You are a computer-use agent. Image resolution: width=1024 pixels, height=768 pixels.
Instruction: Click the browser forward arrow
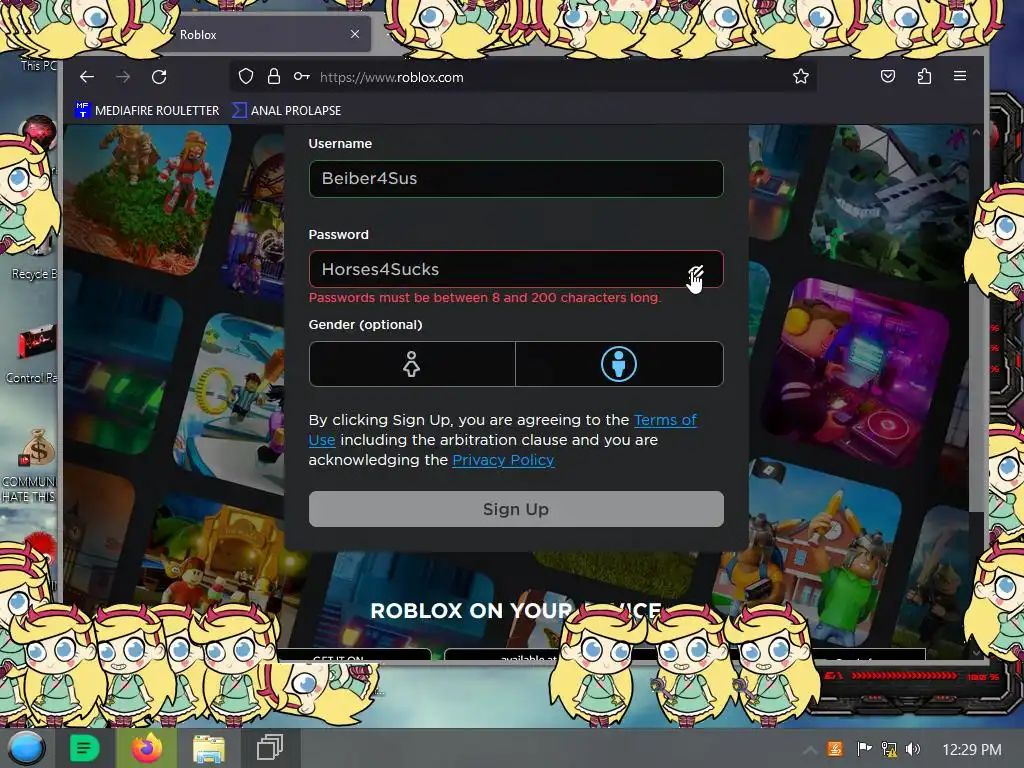pos(123,77)
